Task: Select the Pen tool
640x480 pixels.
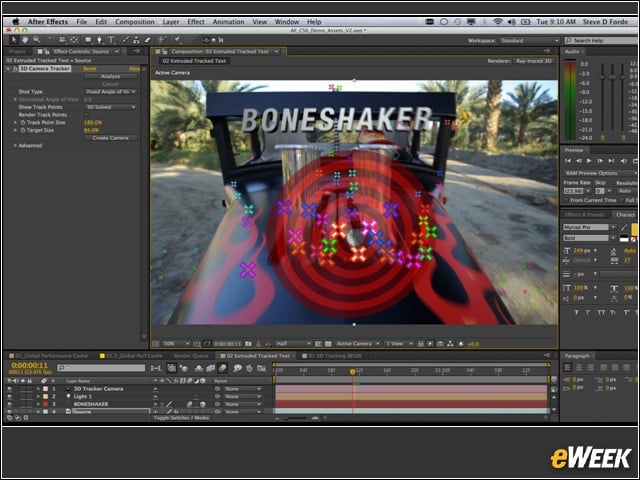Action: click(x=99, y=40)
